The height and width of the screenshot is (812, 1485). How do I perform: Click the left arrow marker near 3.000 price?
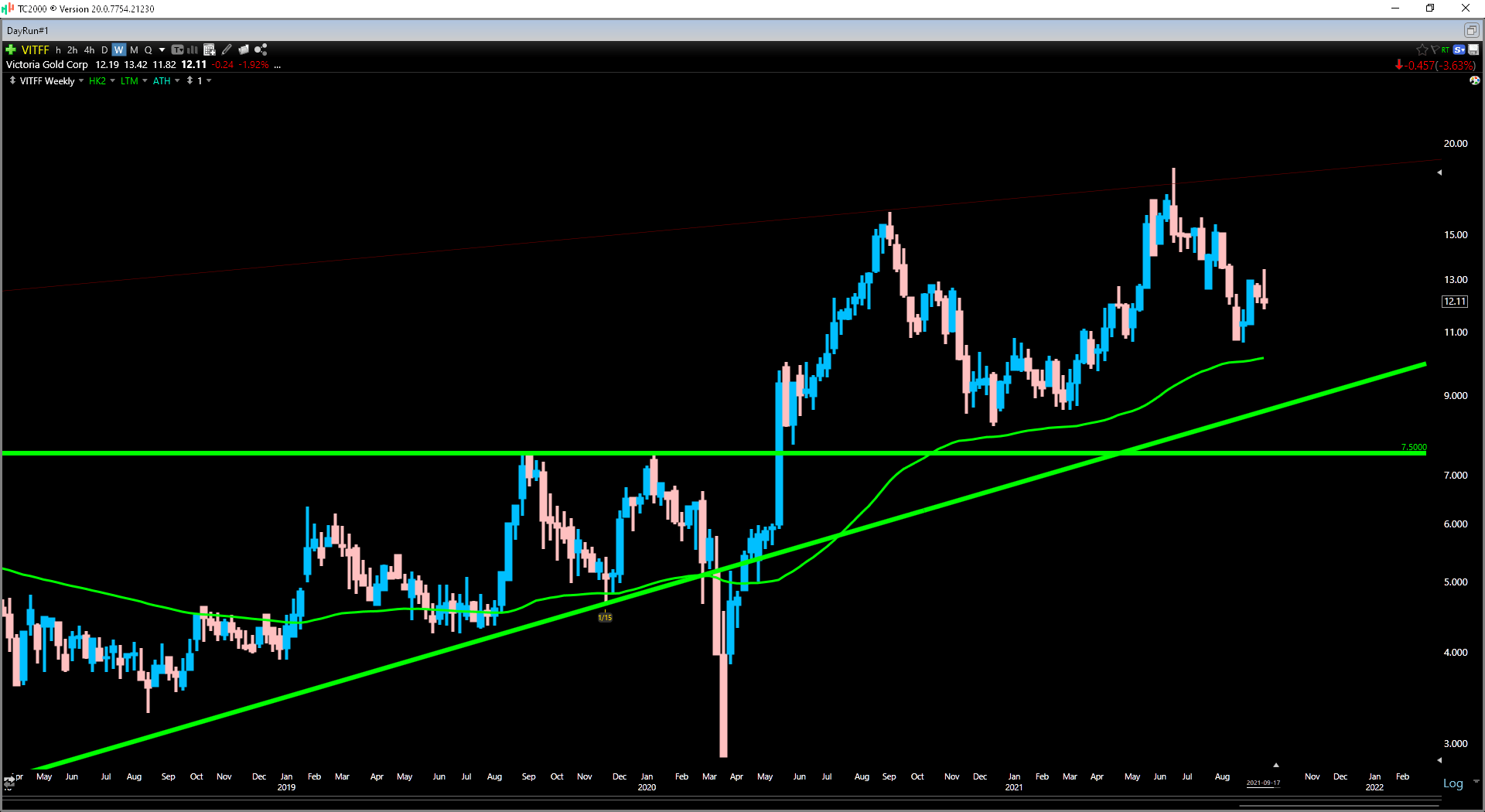coord(1439,760)
